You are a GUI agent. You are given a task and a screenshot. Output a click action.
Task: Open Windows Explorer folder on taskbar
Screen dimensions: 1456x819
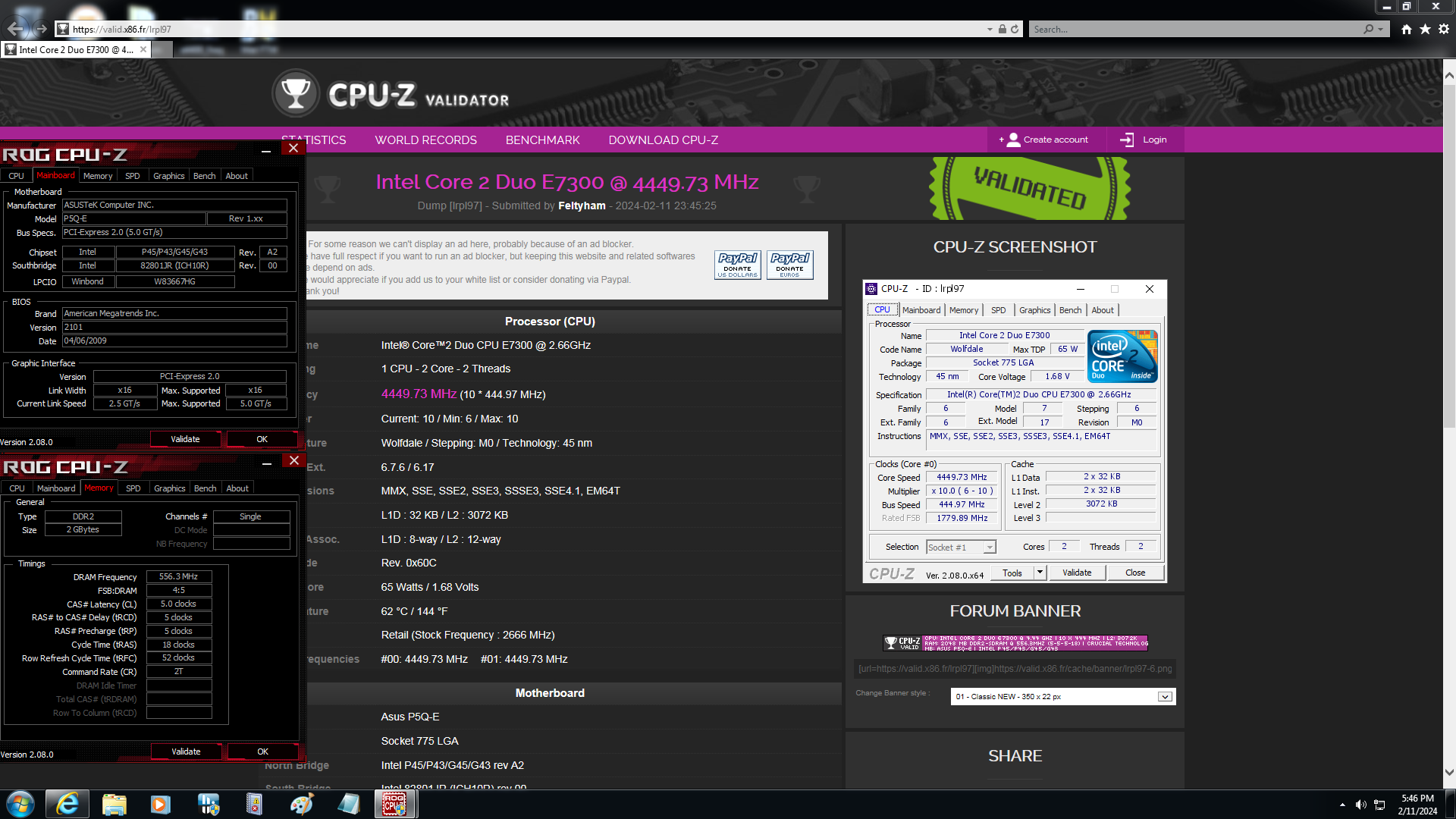point(114,804)
